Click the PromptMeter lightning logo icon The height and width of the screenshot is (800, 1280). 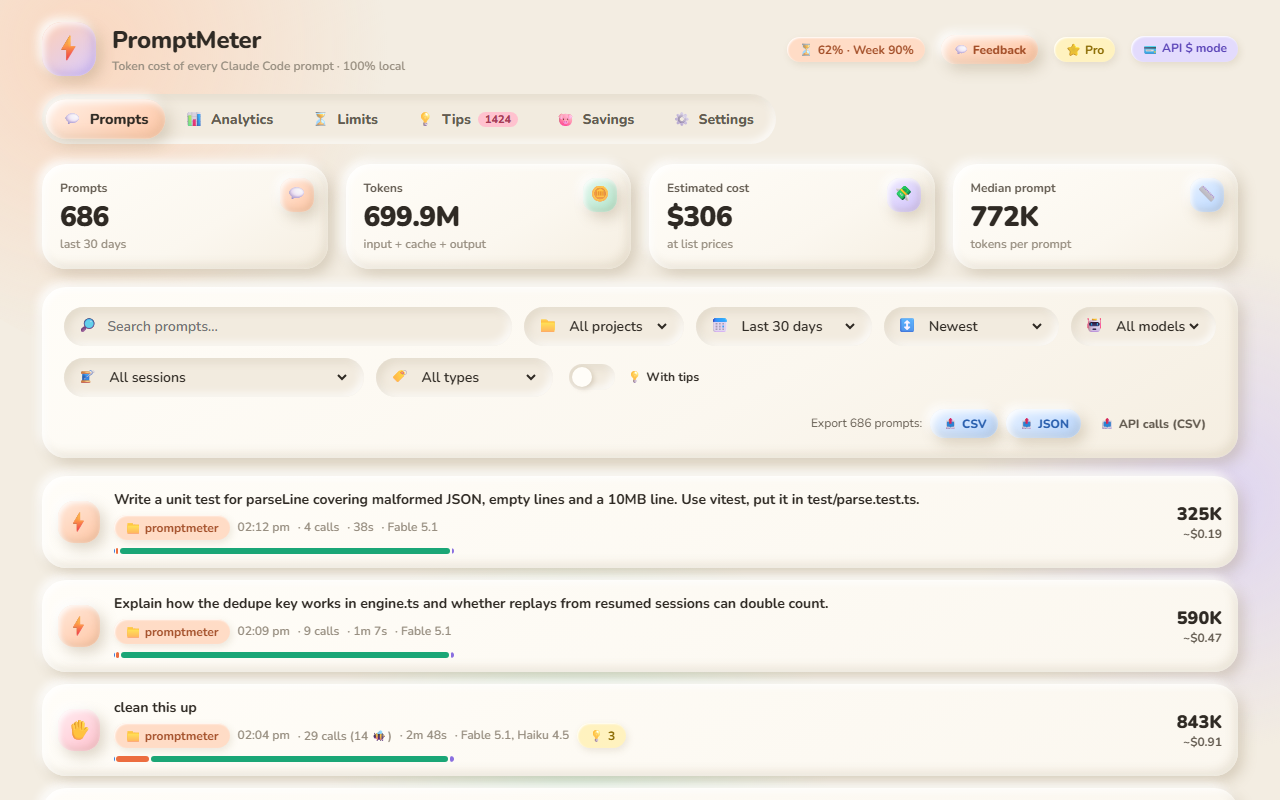tap(70, 50)
